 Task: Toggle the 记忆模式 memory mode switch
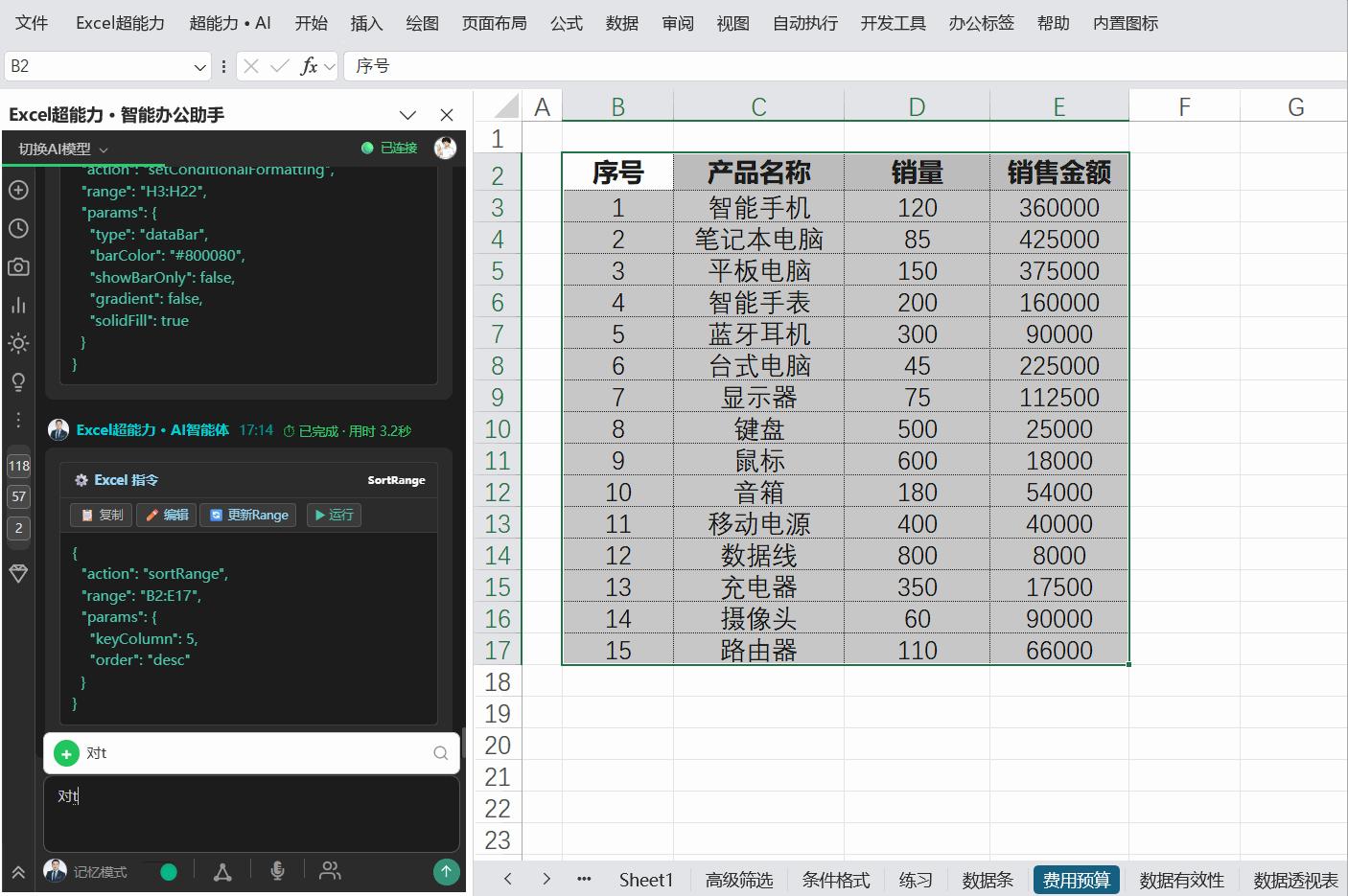pyautogui.click(x=160, y=871)
